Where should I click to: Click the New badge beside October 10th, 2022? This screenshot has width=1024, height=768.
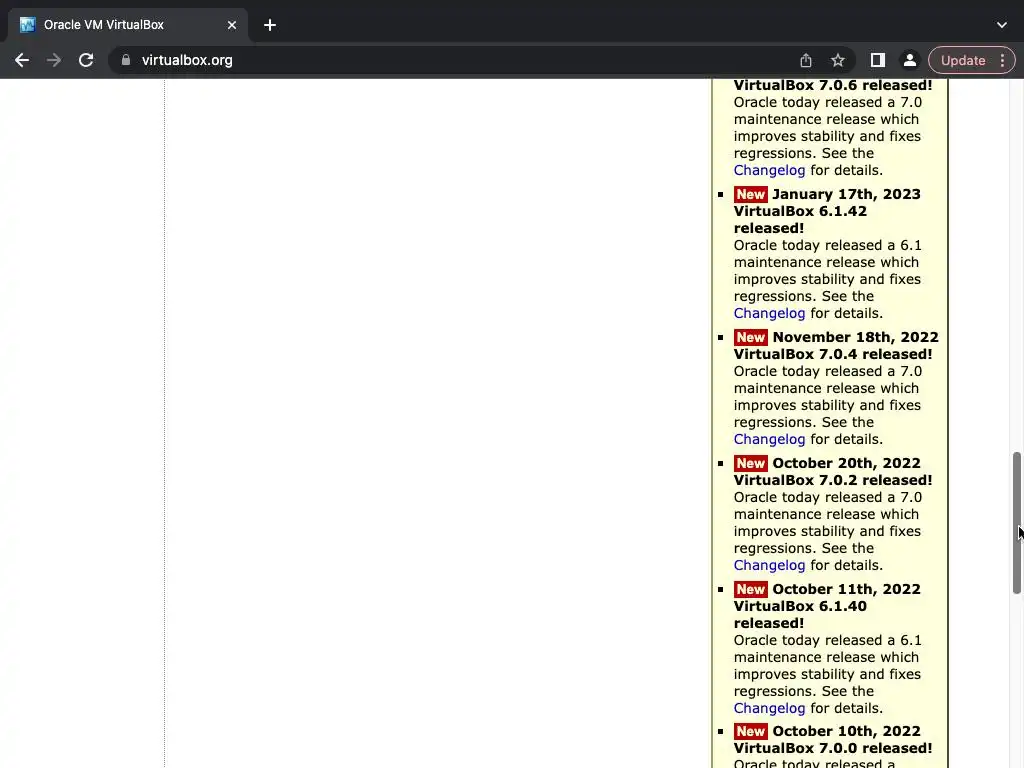(750, 731)
